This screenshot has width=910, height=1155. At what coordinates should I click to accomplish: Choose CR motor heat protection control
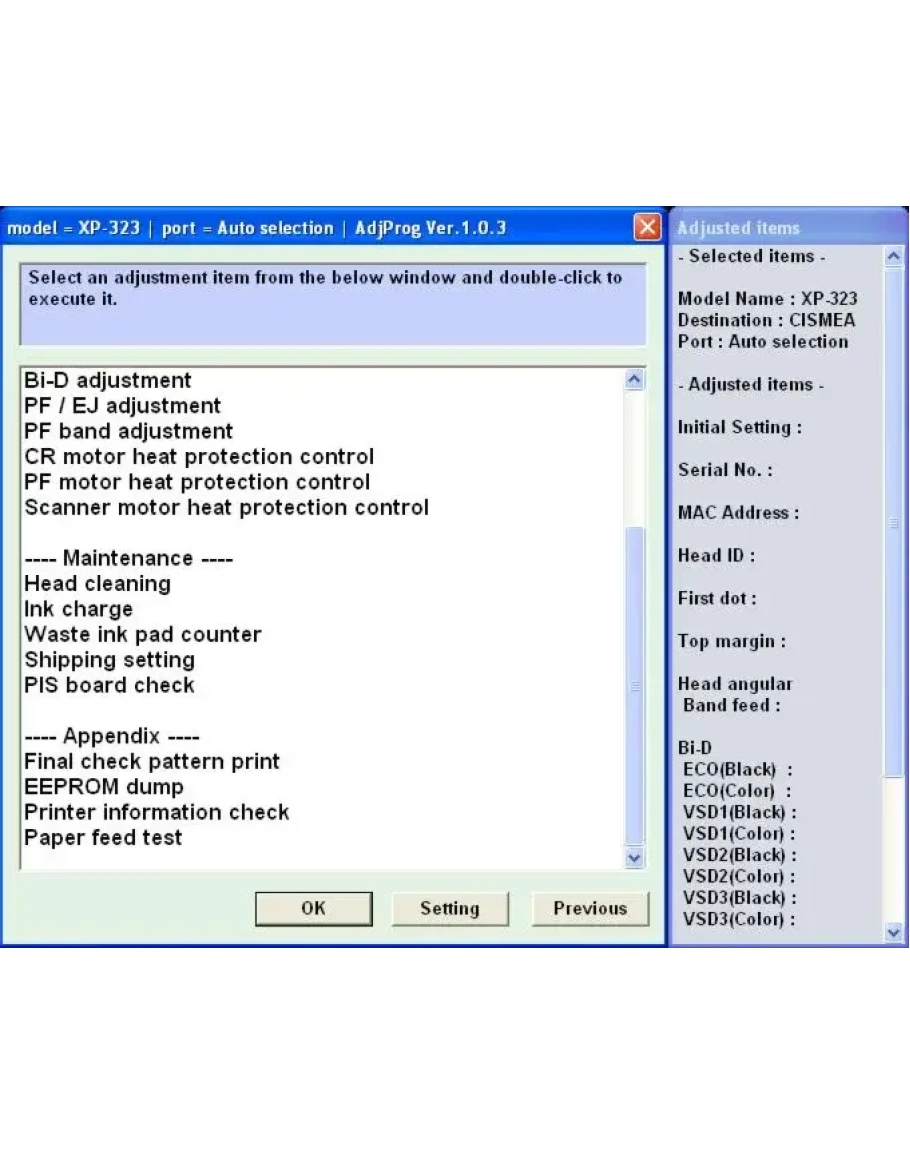point(199,456)
